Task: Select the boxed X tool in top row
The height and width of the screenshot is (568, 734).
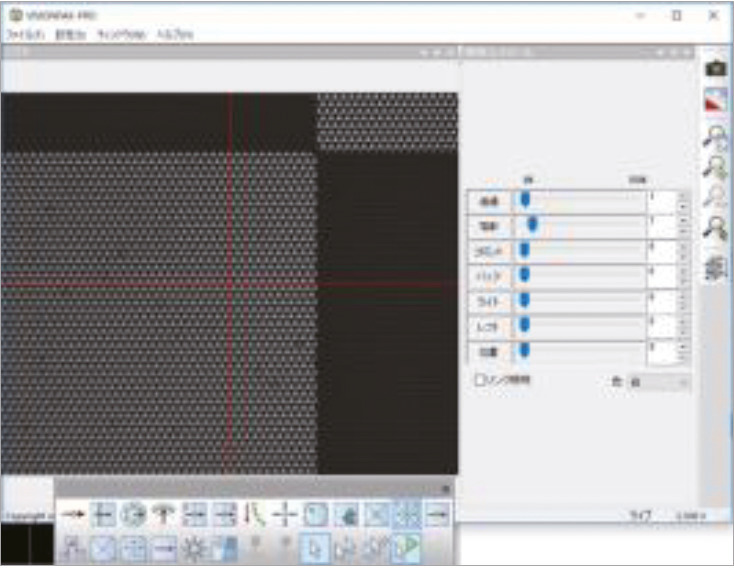Action: coord(376,515)
